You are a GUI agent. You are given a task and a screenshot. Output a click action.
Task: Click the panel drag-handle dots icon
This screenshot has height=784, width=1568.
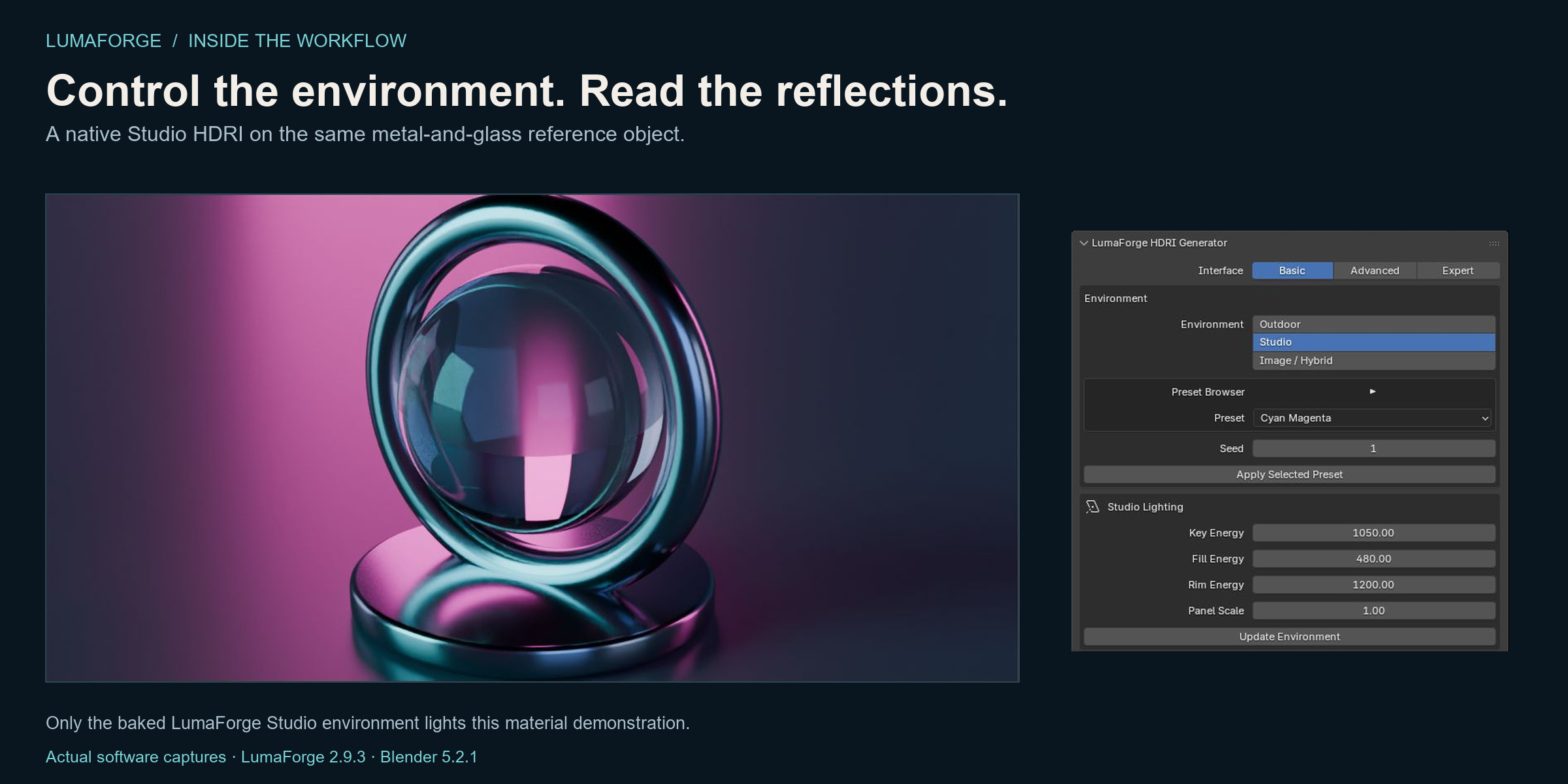coord(1494,244)
